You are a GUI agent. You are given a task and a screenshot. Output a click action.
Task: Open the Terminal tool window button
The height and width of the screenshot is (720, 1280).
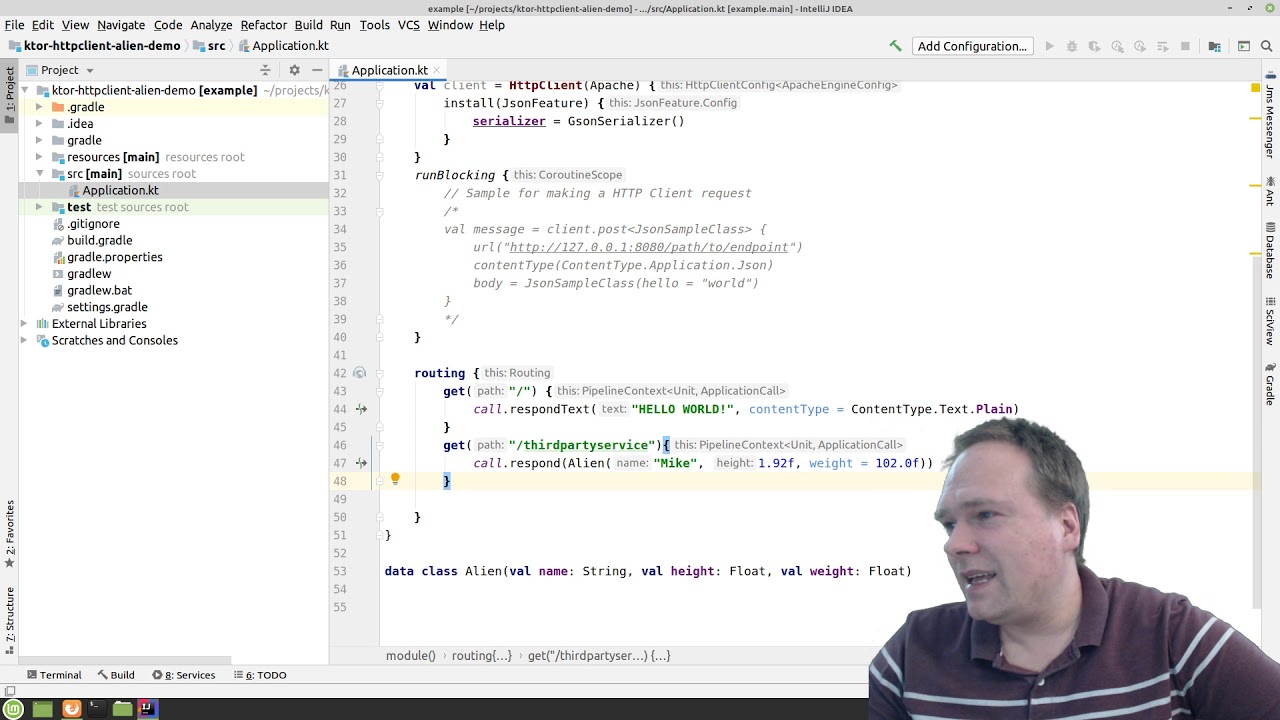click(x=54, y=675)
